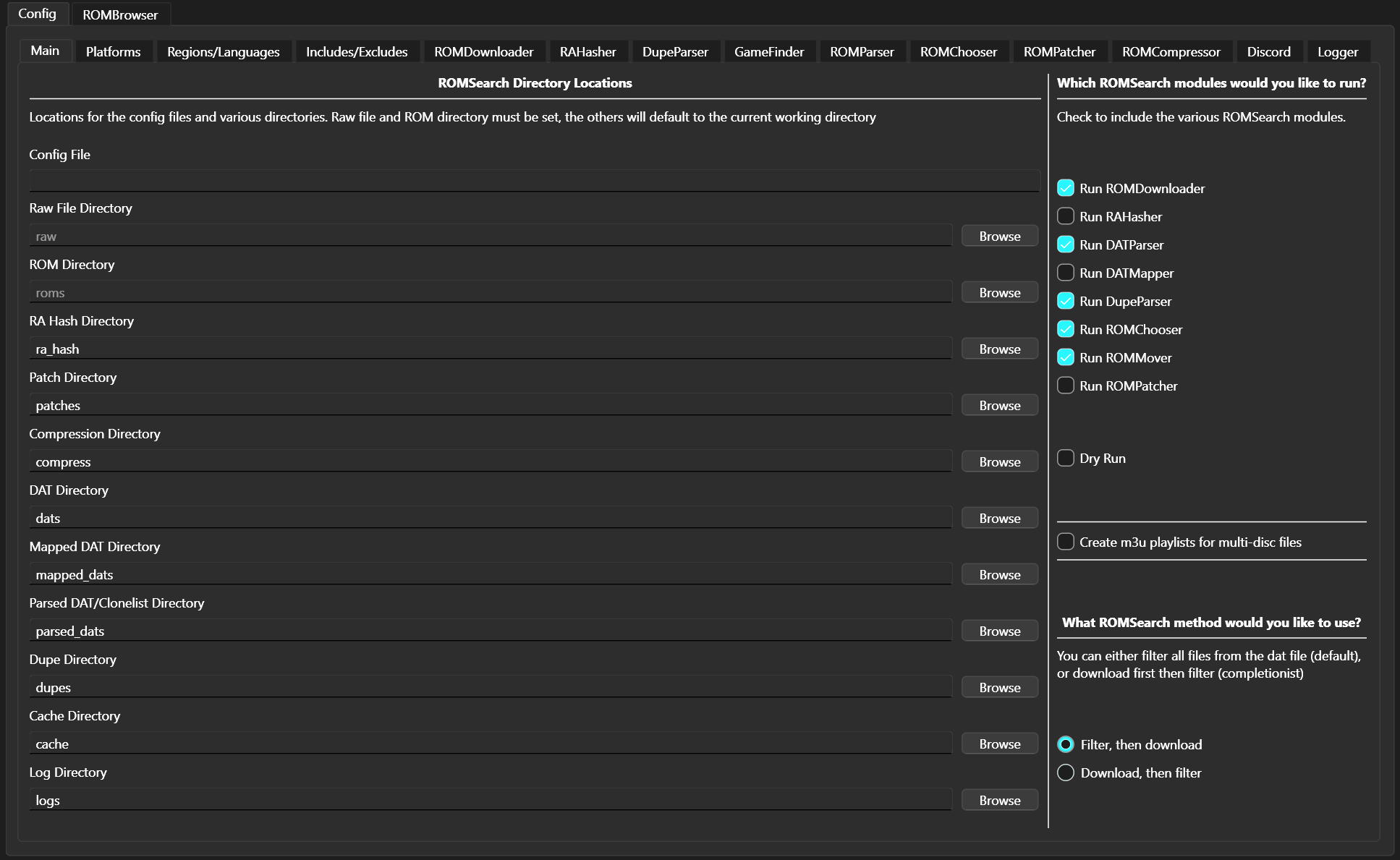Open the Discord tab
1400x860 pixels.
[1269, 52]
